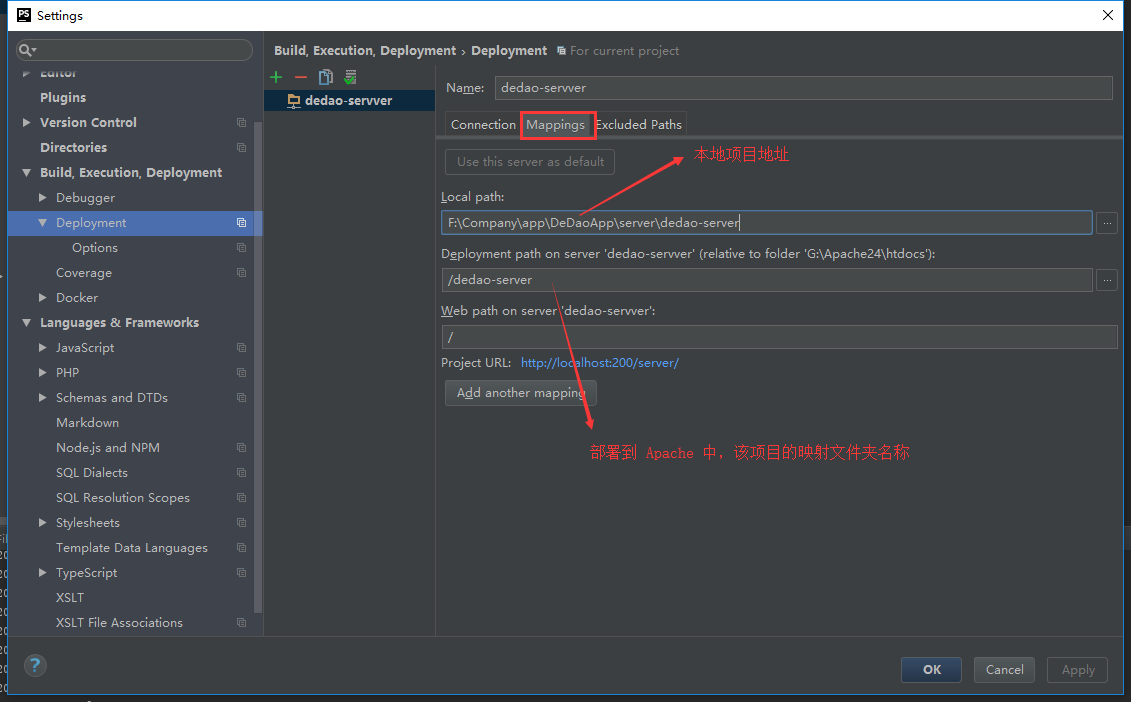Browse for local path with ellipsis button

[x=1106, y=223]
